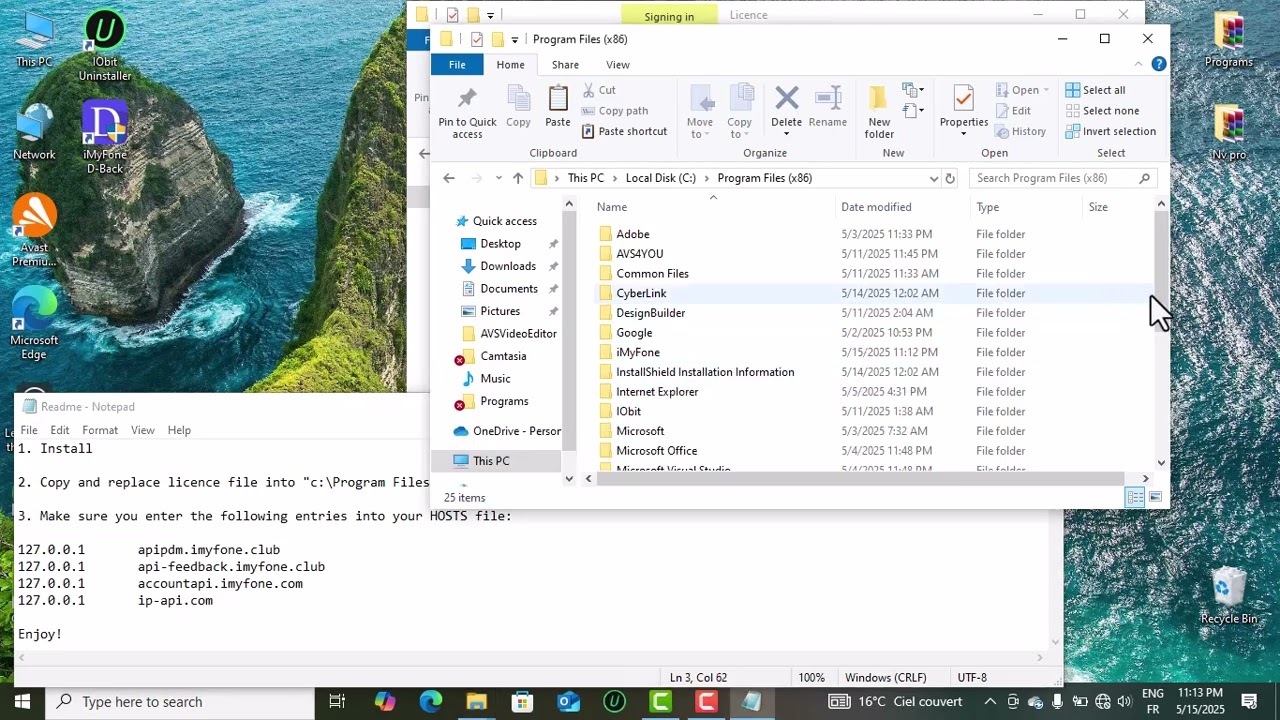The height and width of the screenshot is (720, 1280).
Task: Click the Copy ribbon icon
Action: pyautogui.click(x=518, y=106)
